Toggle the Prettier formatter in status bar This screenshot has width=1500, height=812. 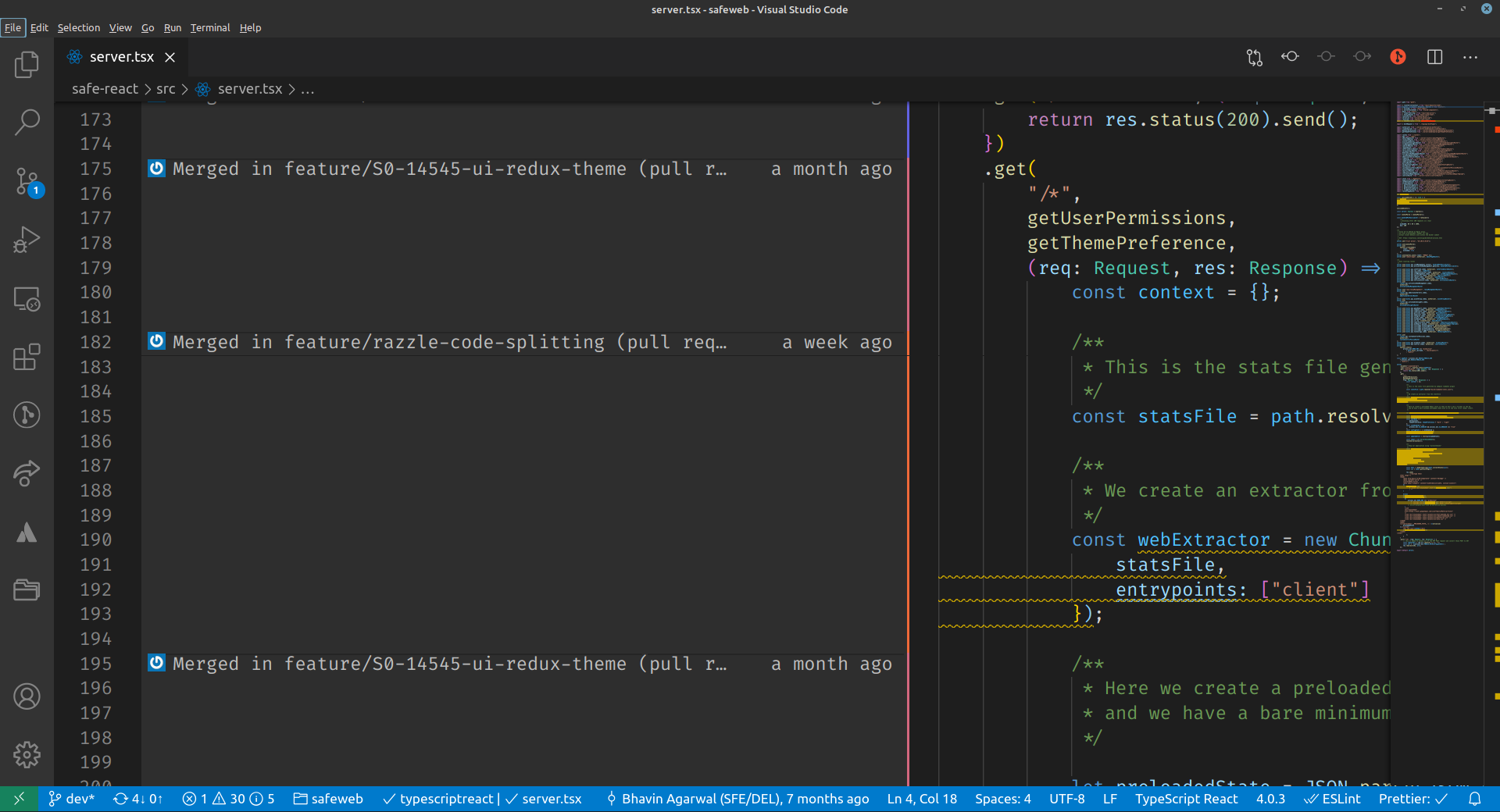click(x=1411, y=799)
